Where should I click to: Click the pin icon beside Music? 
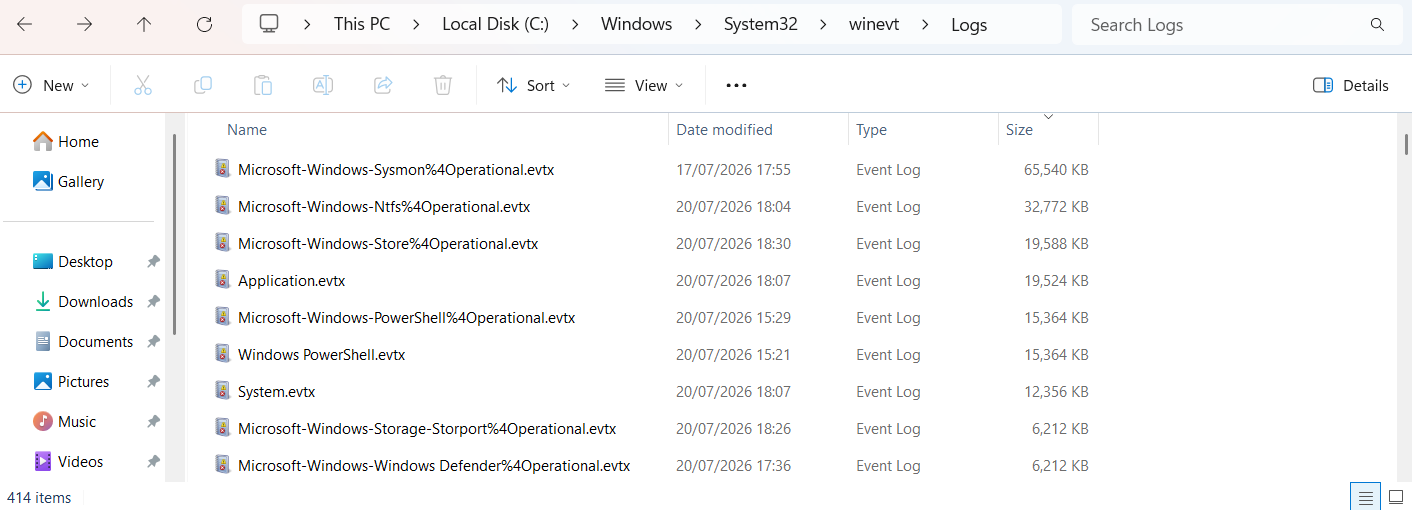tap(153, 422)
